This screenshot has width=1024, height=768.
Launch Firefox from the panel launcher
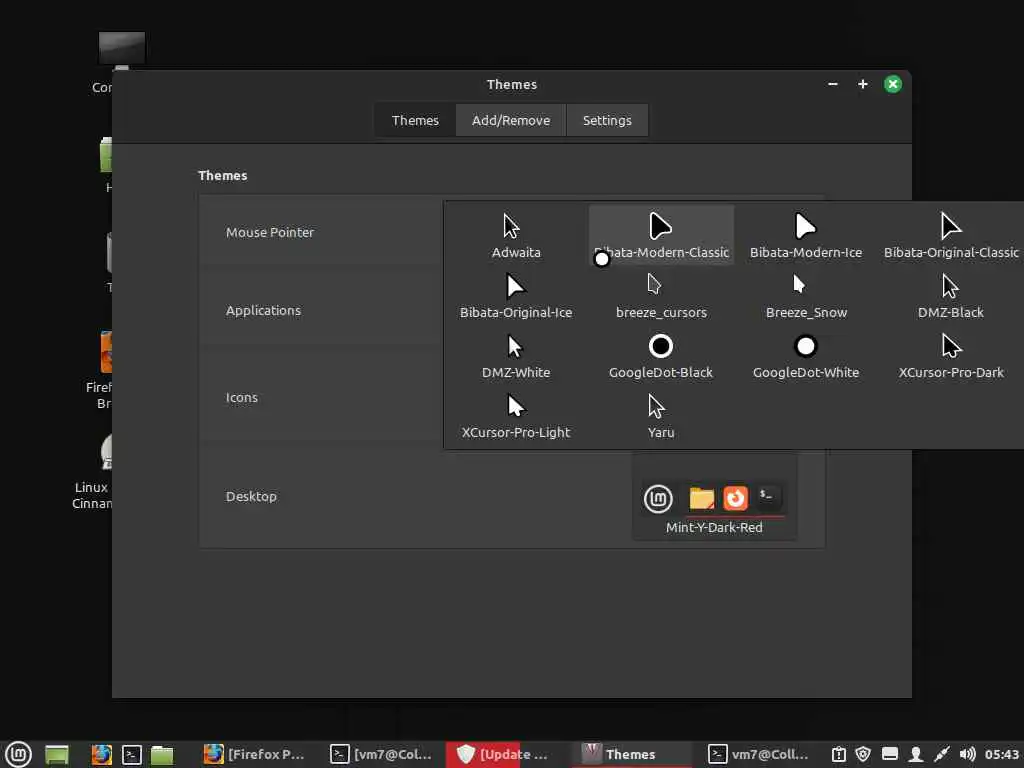[101, 755]
